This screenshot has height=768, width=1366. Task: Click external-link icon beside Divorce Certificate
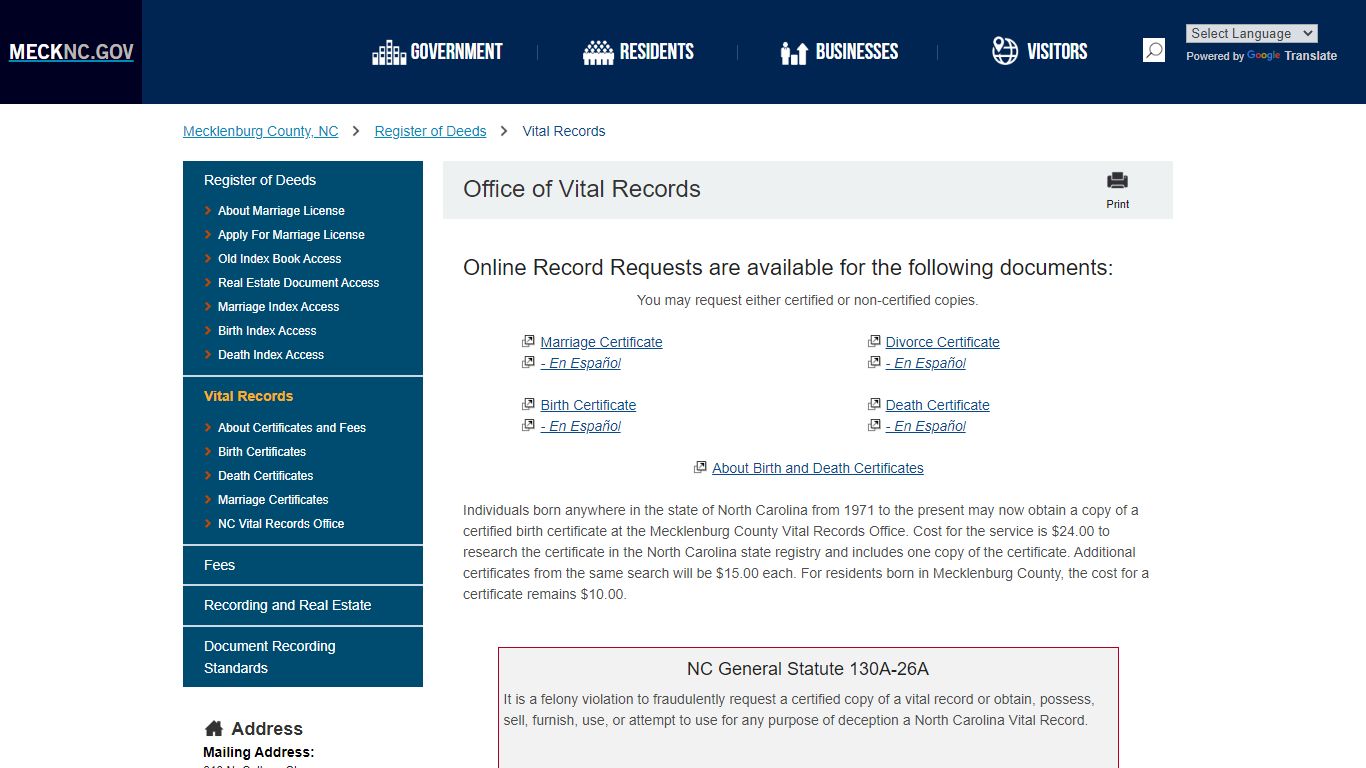coord(874,341)
